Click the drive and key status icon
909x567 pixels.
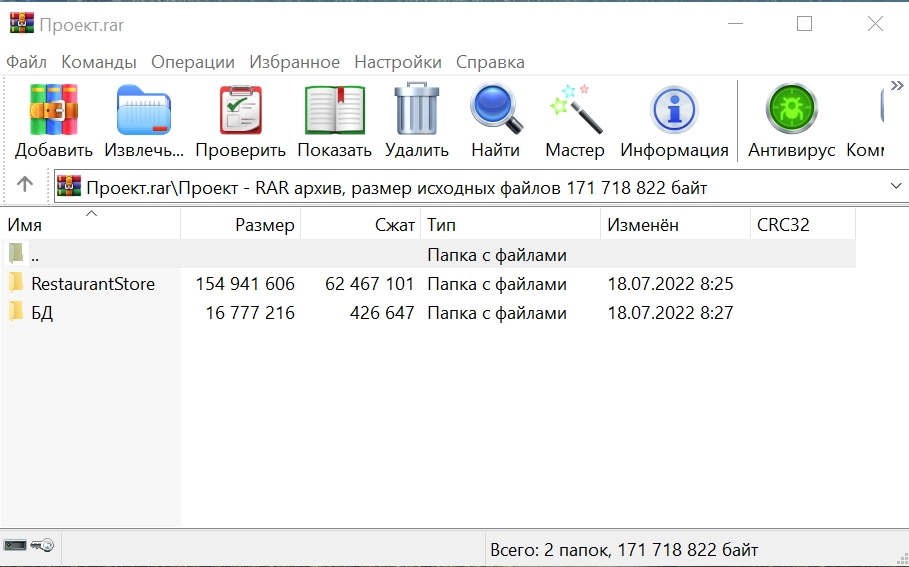click(x=30, y=547)
